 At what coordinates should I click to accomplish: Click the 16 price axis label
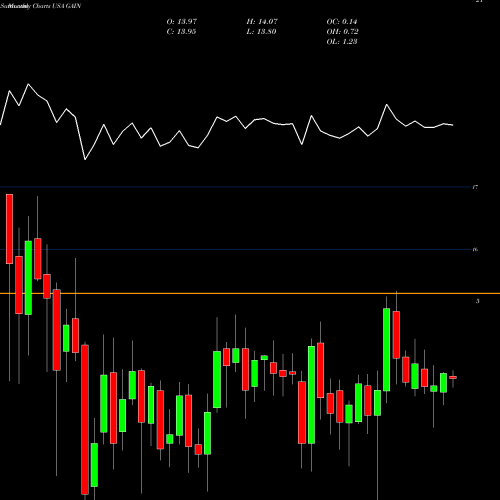click(x=475, y=249)
